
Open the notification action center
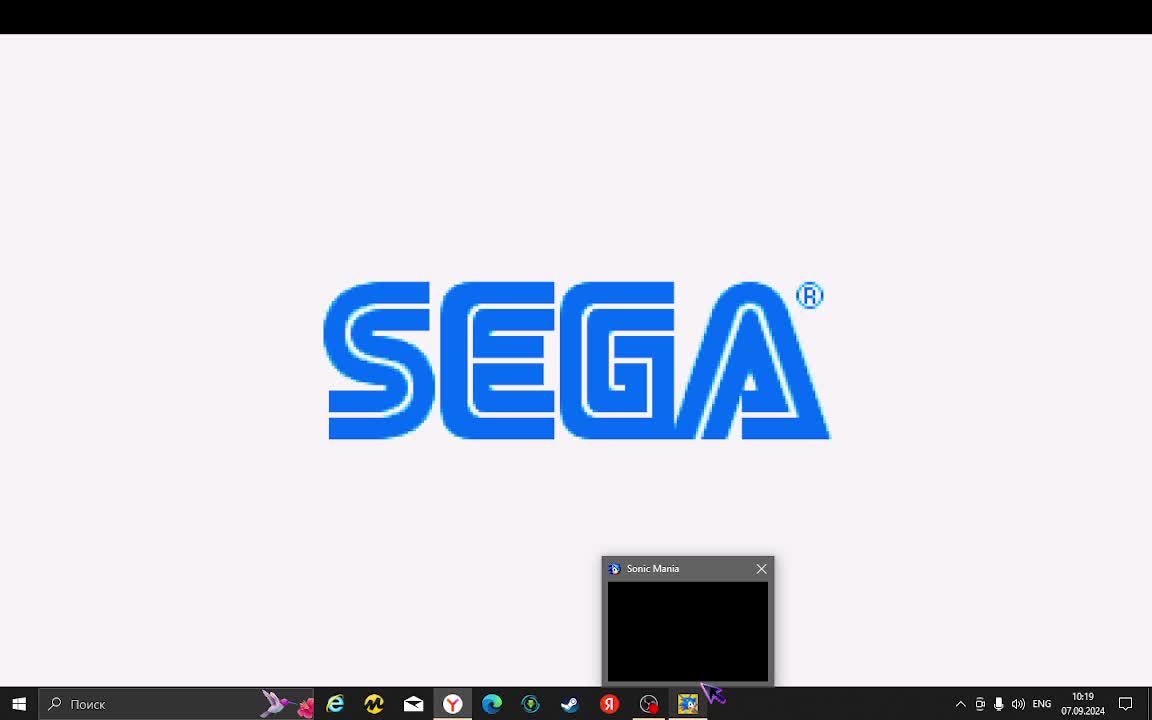(x=1126, y=704)
